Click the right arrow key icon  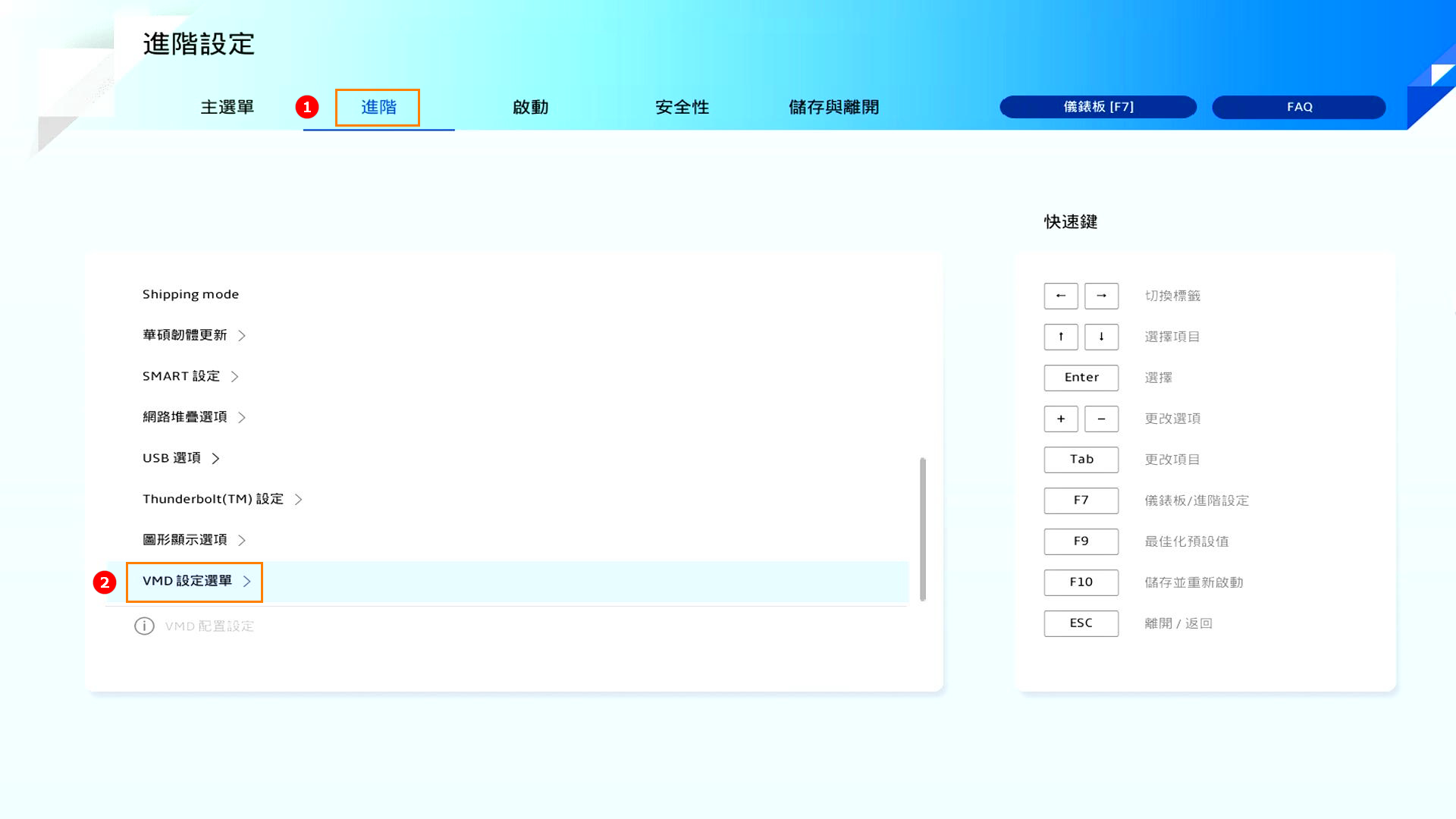tap(1101, 296)
